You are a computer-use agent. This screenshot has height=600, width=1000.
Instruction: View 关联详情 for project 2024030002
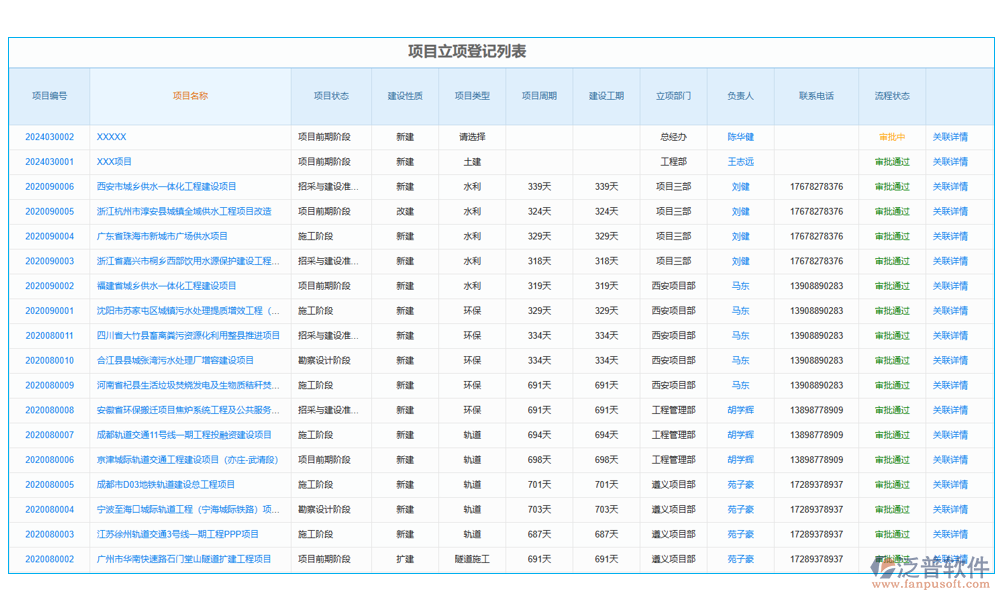[951, 137]
